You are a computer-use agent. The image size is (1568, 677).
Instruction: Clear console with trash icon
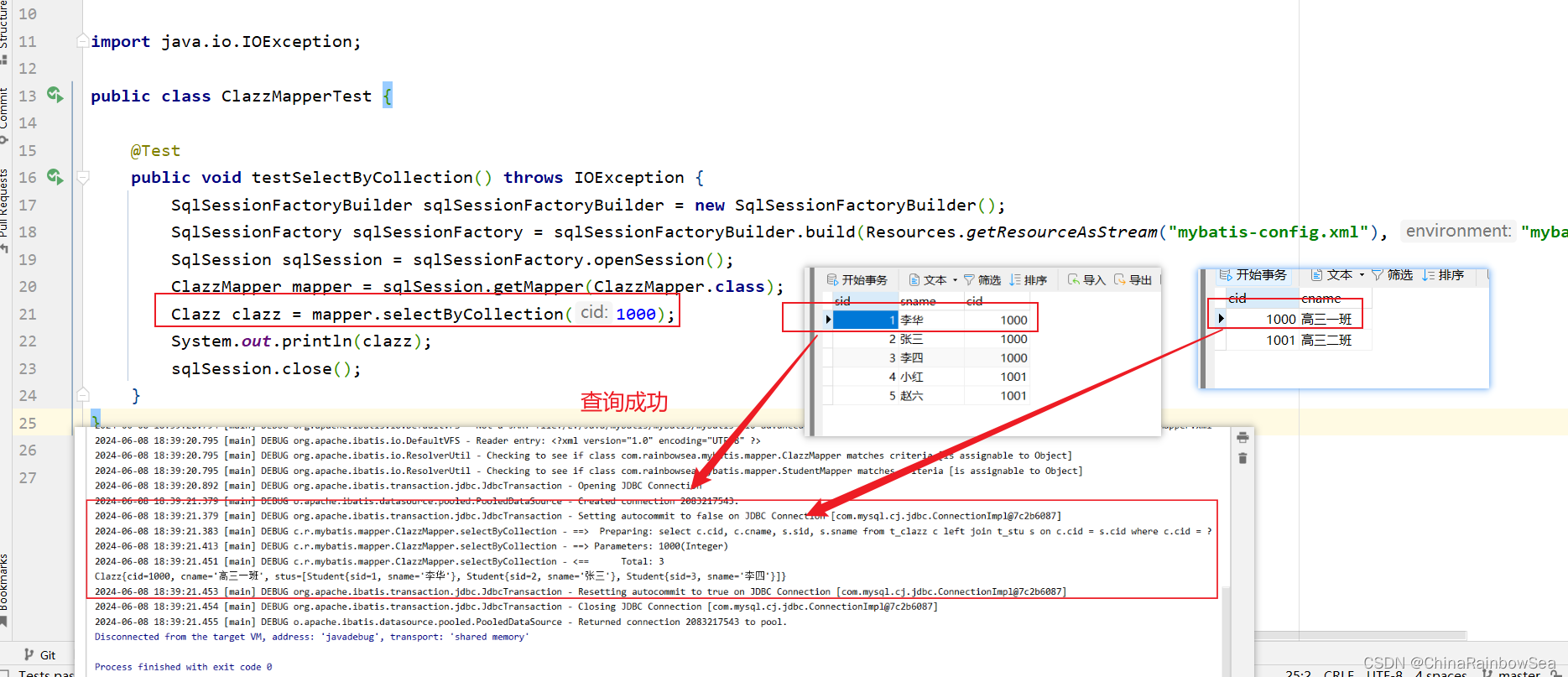(1242, 458)
